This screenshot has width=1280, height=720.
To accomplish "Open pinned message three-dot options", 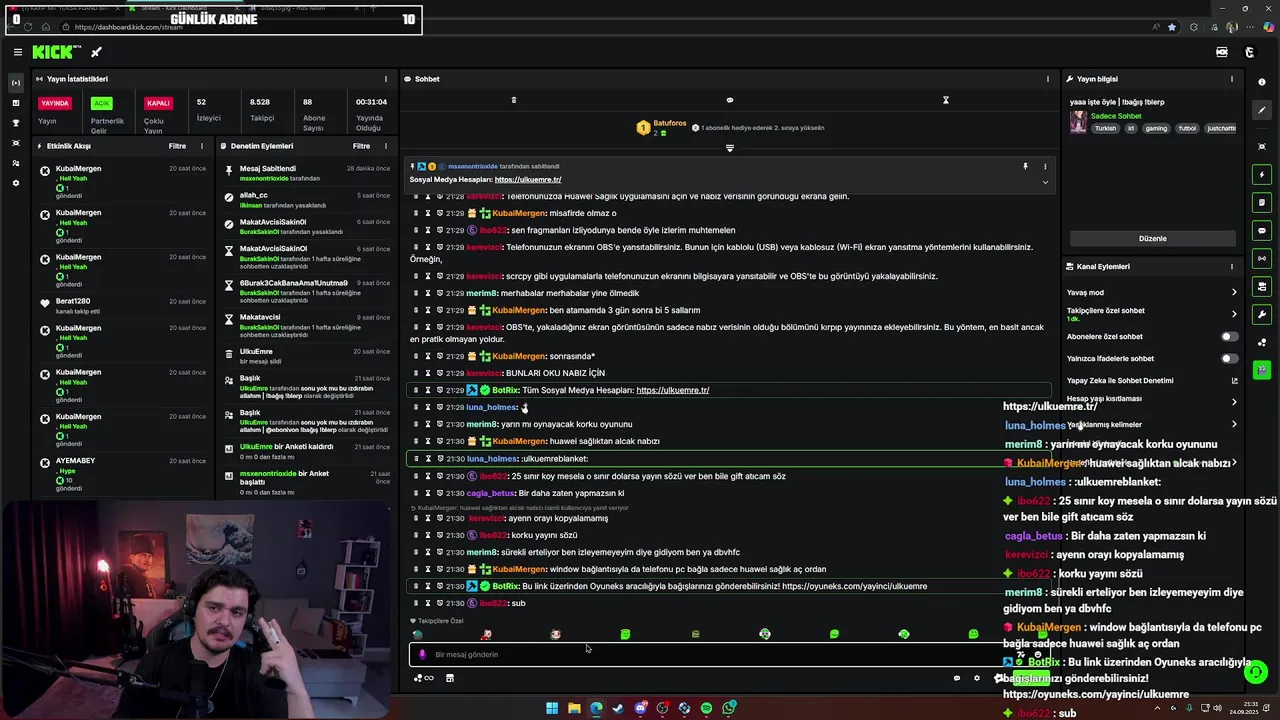I will pos(1045,167).
